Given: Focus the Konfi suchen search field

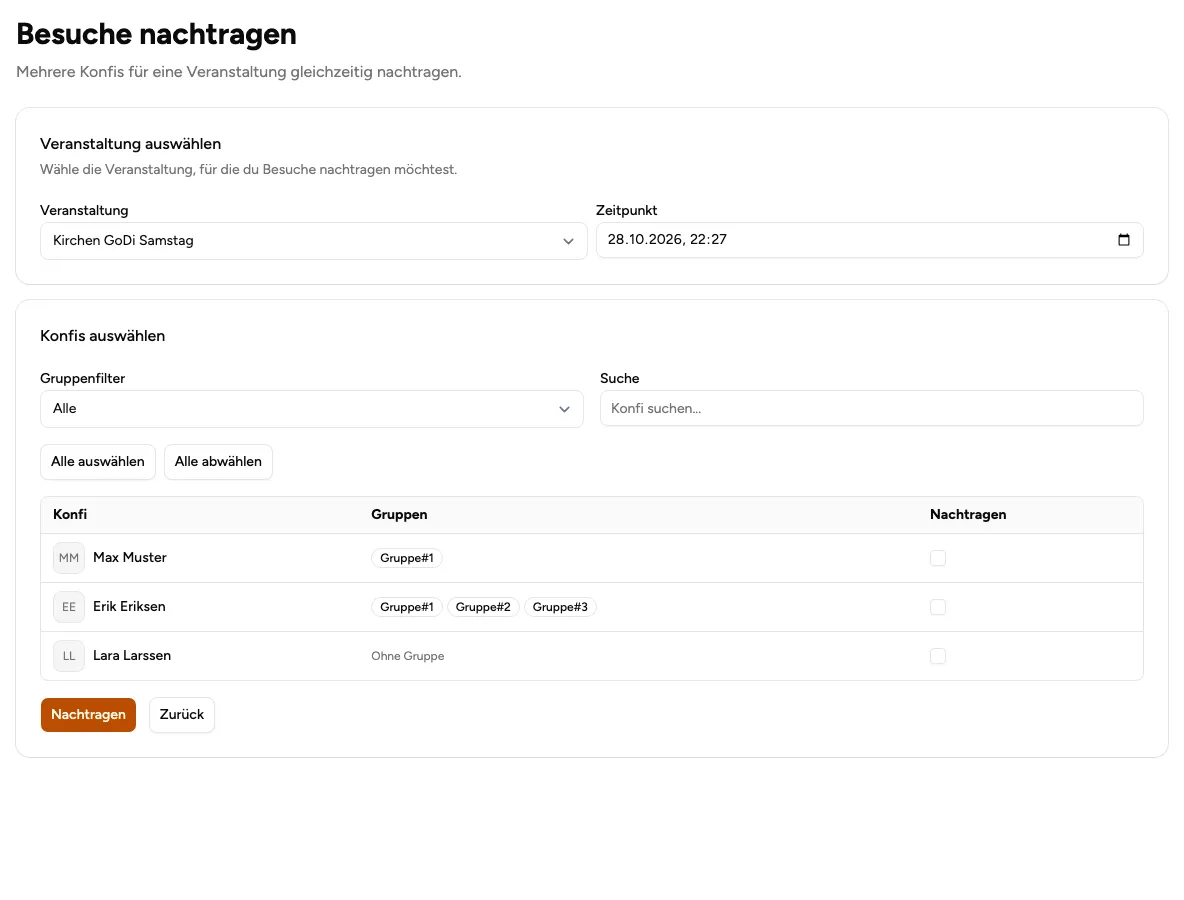Looking at the screenshot, I should click(x=871, y=408).
